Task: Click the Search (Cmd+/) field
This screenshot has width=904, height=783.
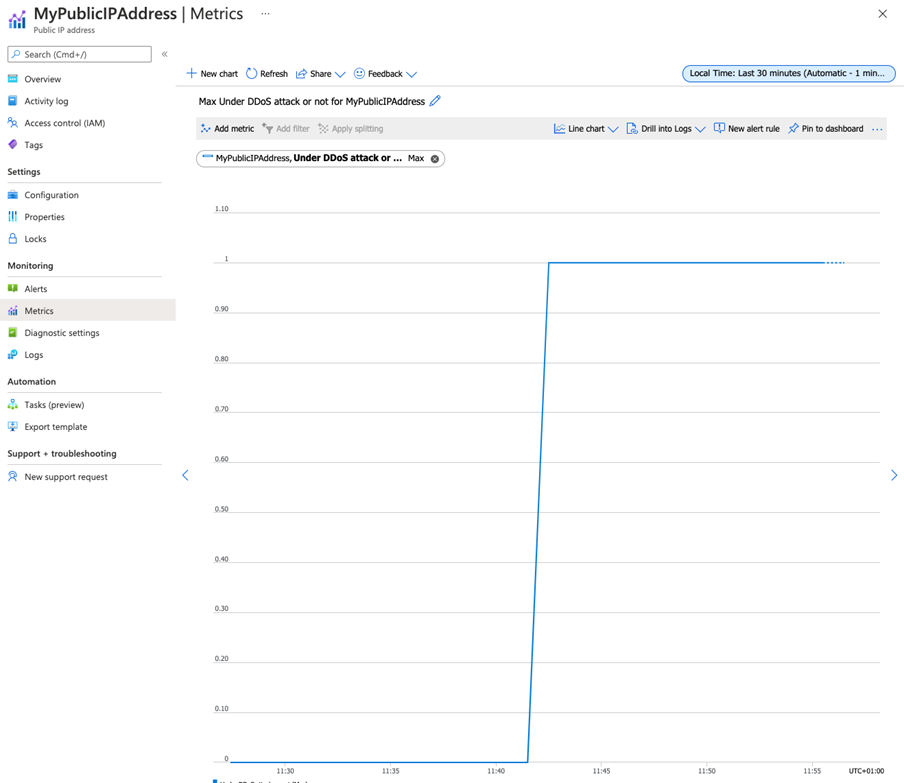Action: [77, 54]
